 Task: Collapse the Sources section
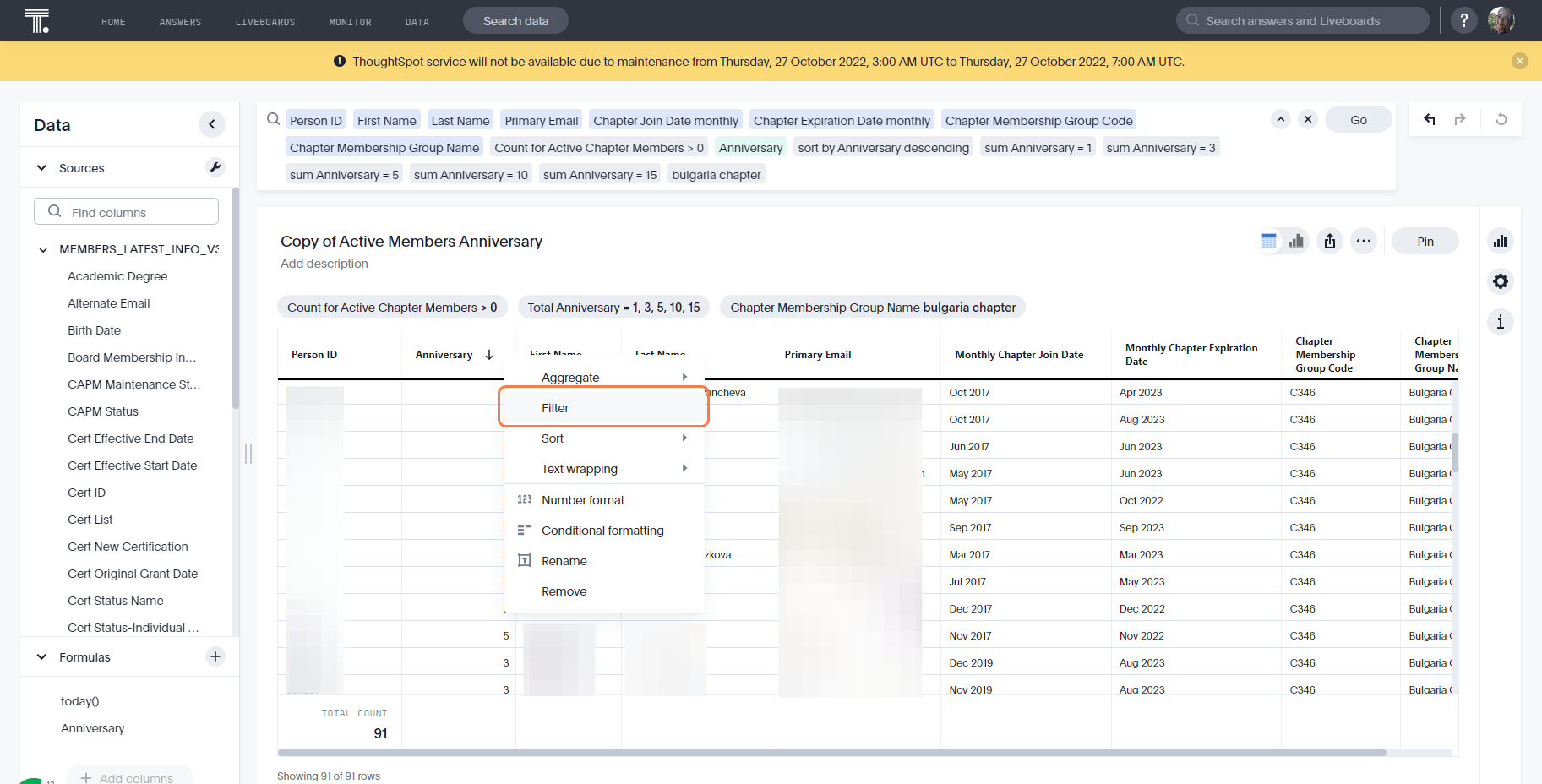pos(41,167)
